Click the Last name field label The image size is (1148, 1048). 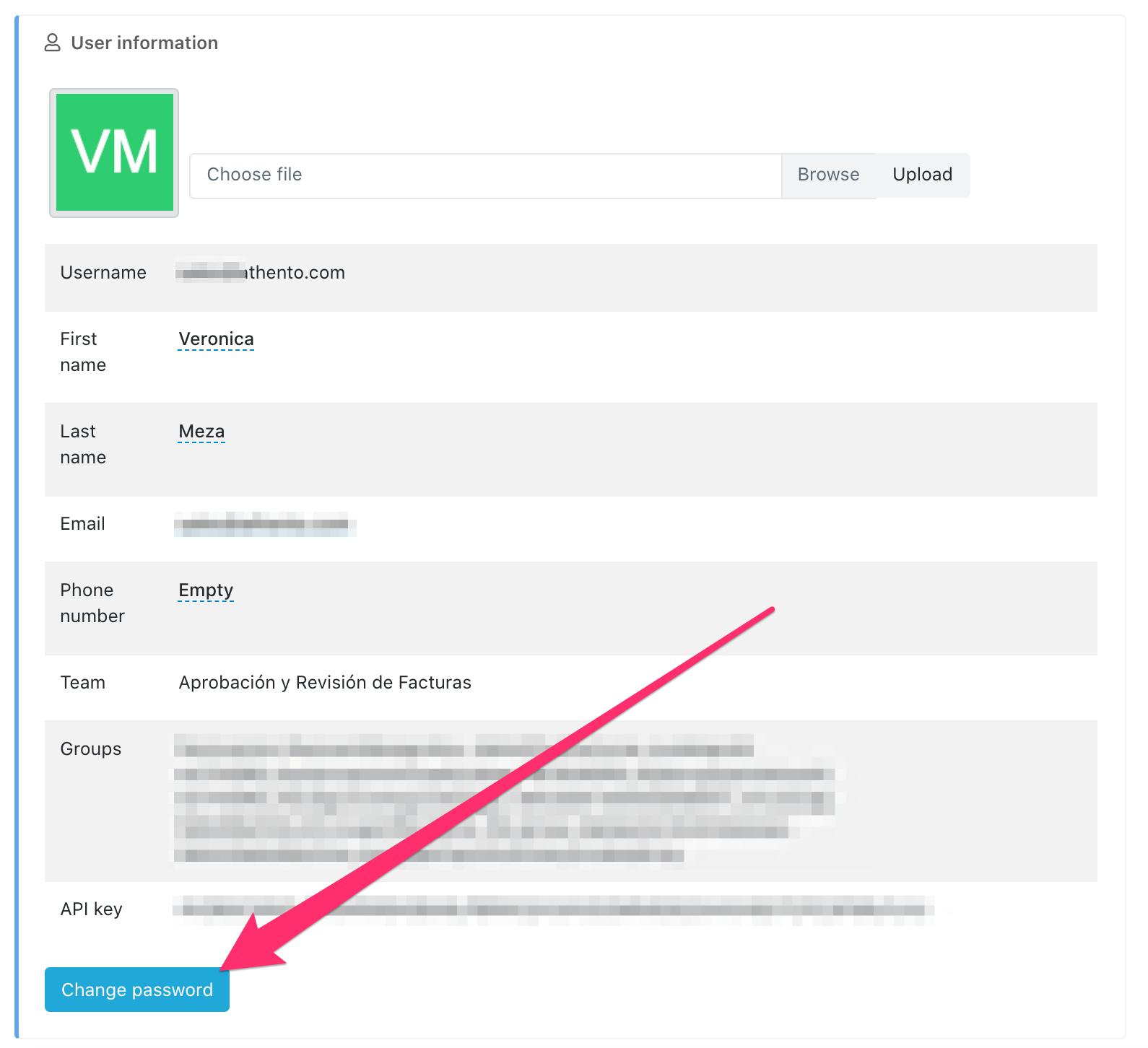pyautogui.click(x=82, y=444)
